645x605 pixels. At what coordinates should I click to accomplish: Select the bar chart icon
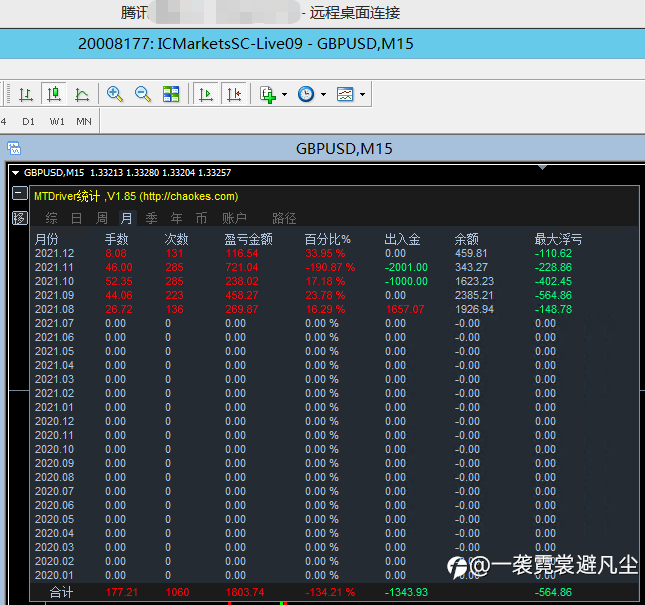click(26, 95)
